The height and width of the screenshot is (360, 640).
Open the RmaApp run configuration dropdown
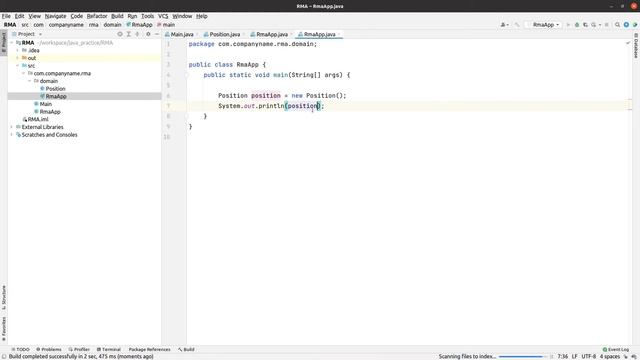coord(543,25)
